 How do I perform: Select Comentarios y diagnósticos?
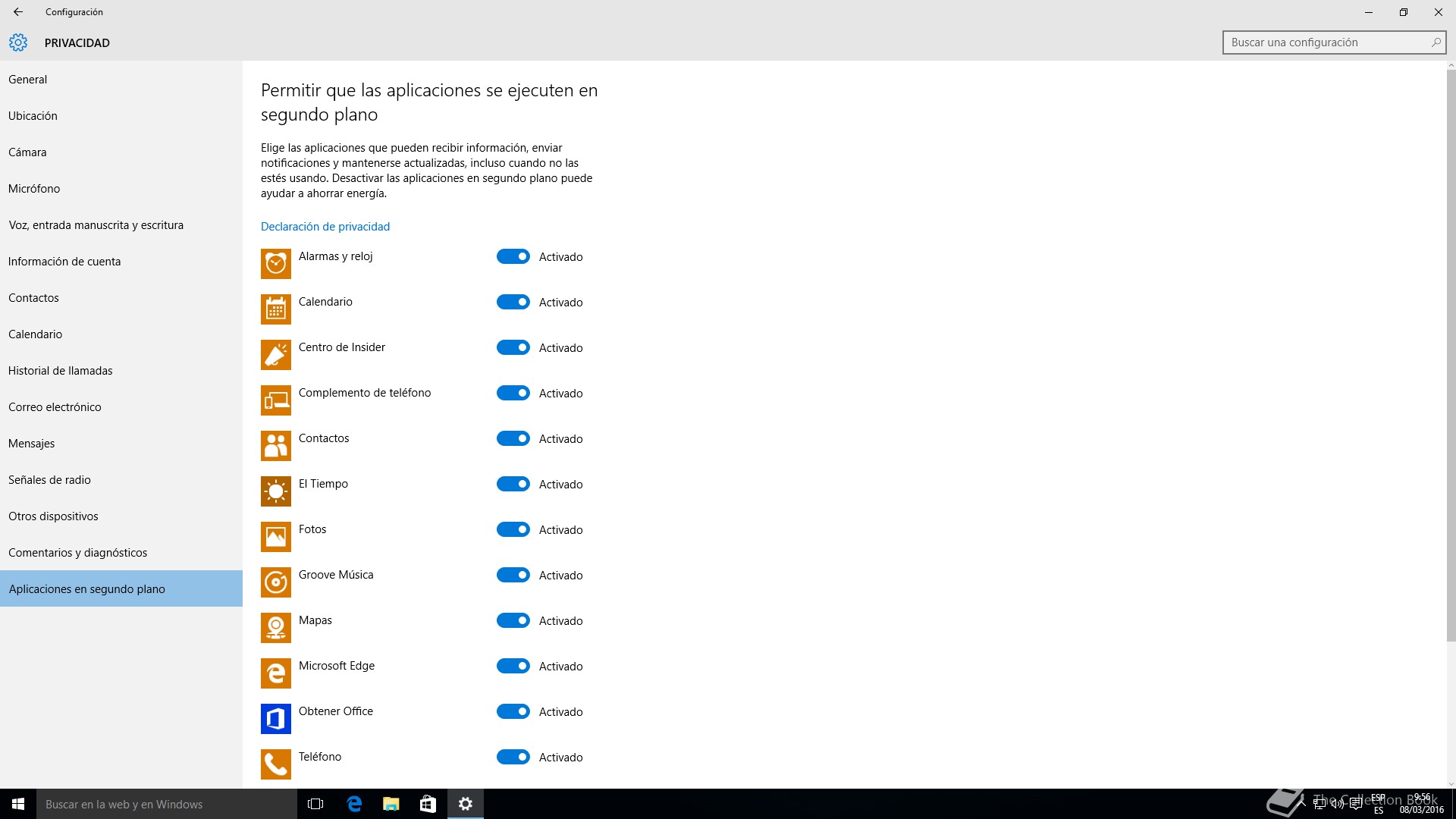tap(121, 553)
